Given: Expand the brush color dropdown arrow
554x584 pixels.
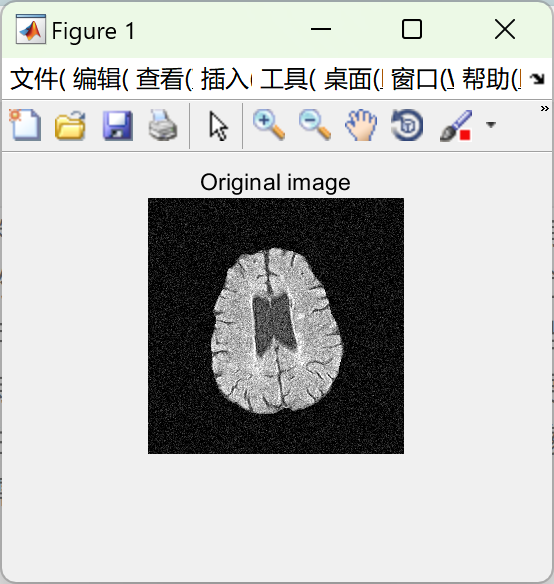Looking at the screenshot, I should [x=491, y=125].
